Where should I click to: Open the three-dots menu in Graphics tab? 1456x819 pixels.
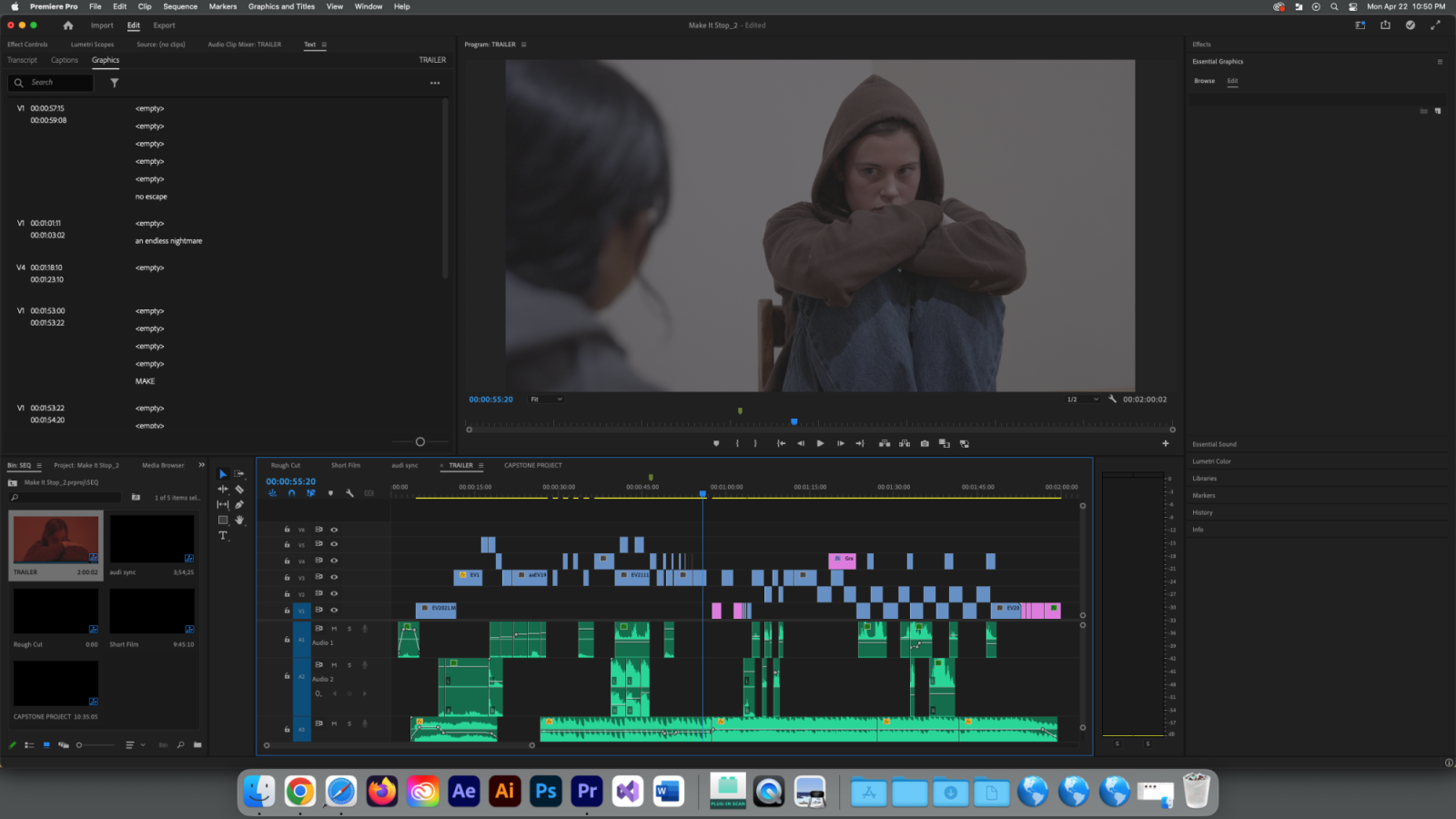click(435, 83)
